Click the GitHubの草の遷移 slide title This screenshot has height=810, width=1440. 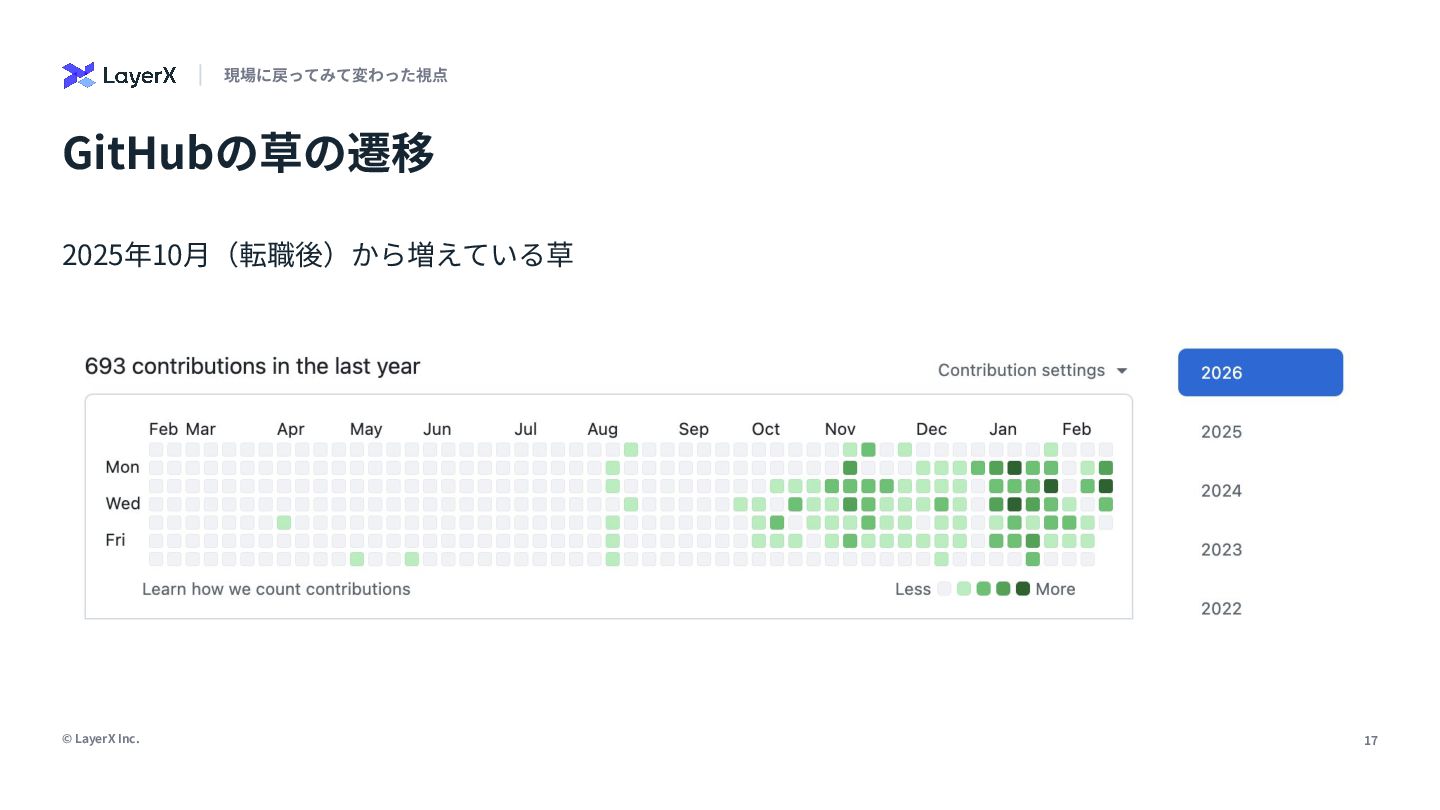point(248,153)
